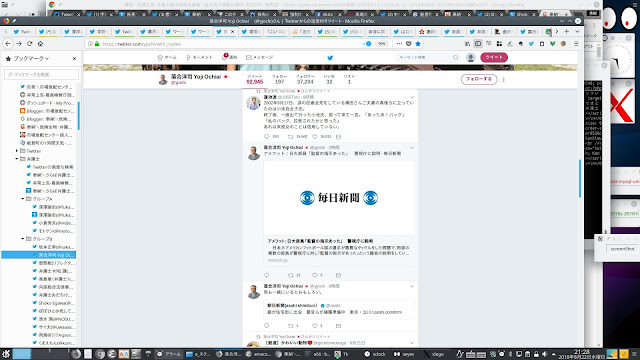The width and height of the screenshot is (640, 360).
Task: Open Twitter 通知 notifications
Action: (229, 58)
